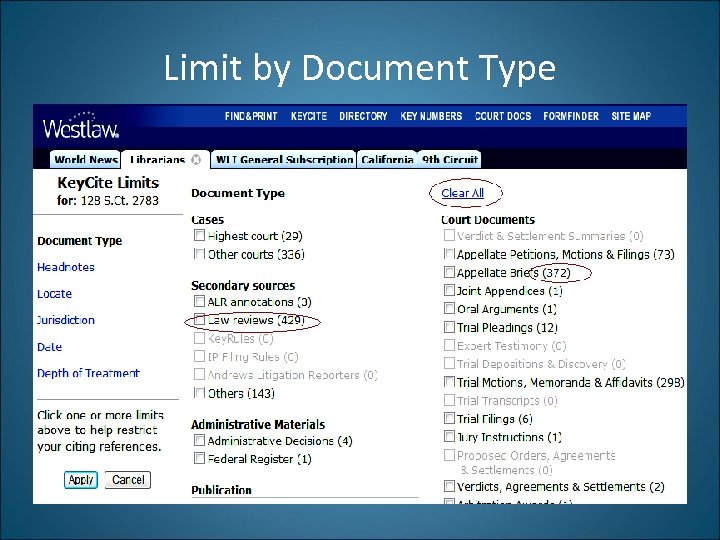Check Administrative Decisions (4) checkbox

pos(199,440)
